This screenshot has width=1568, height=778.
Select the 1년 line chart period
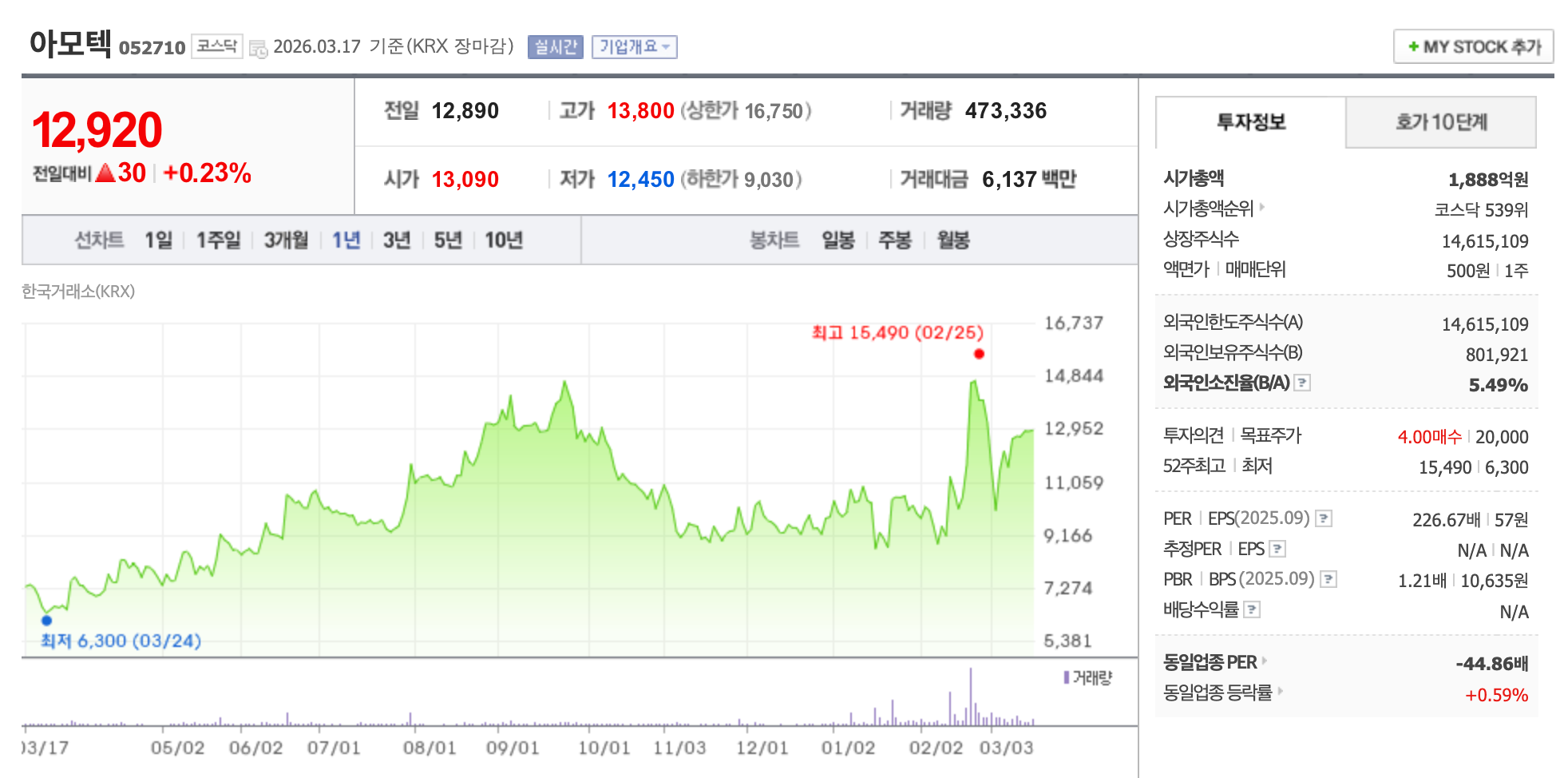pyautogui.click(x=346, y=240)
